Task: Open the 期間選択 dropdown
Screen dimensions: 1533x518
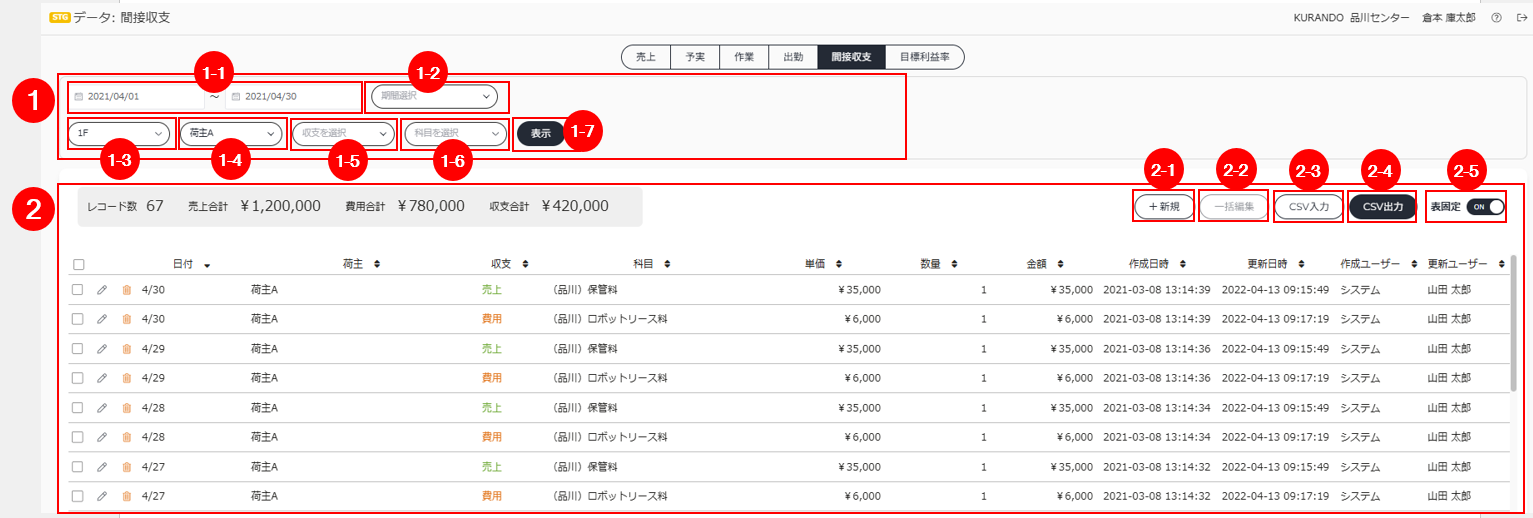Action: [434, 97]
